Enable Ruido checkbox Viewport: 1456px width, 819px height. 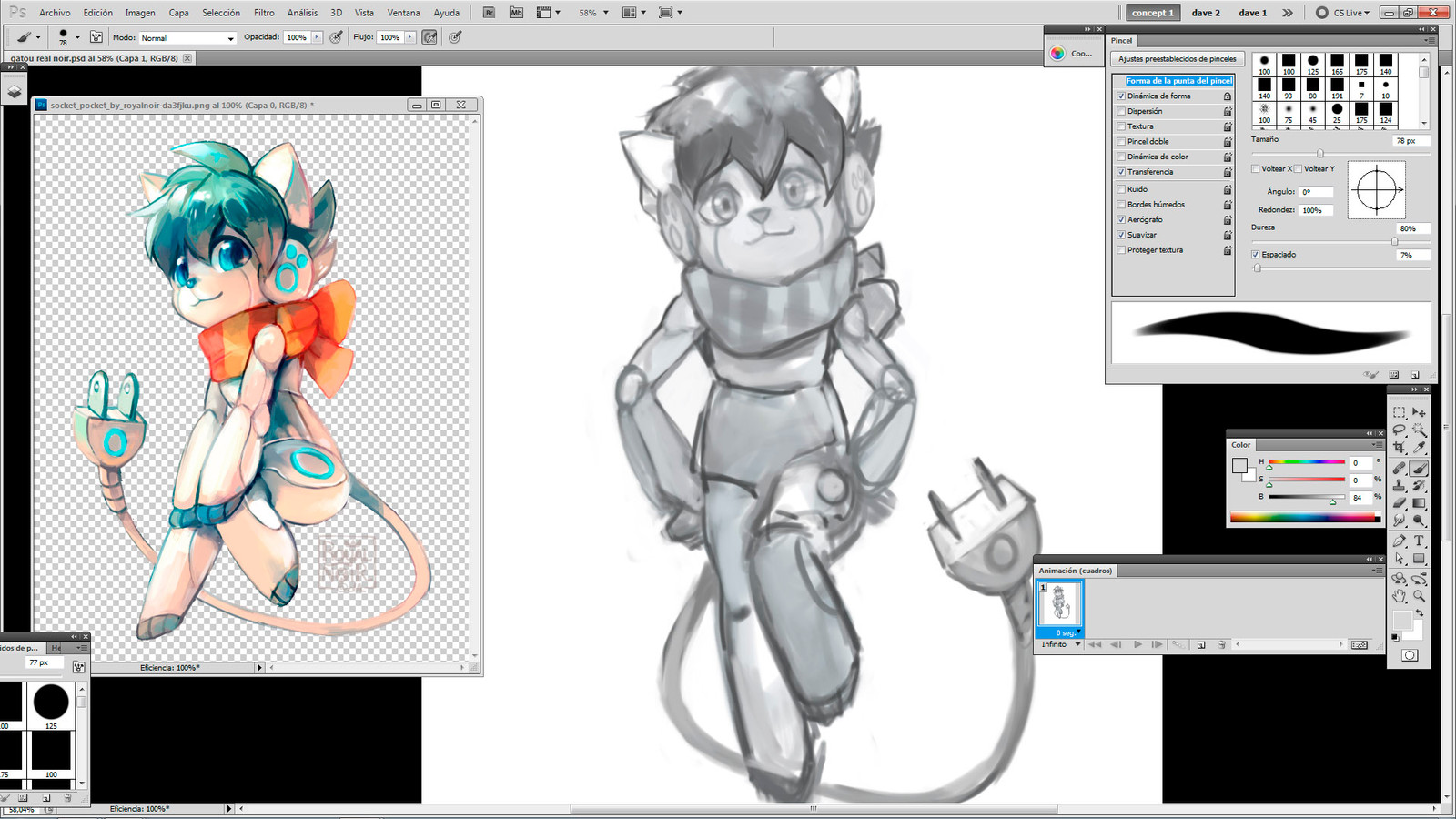pyautogui.click(x=1121, y=189)
